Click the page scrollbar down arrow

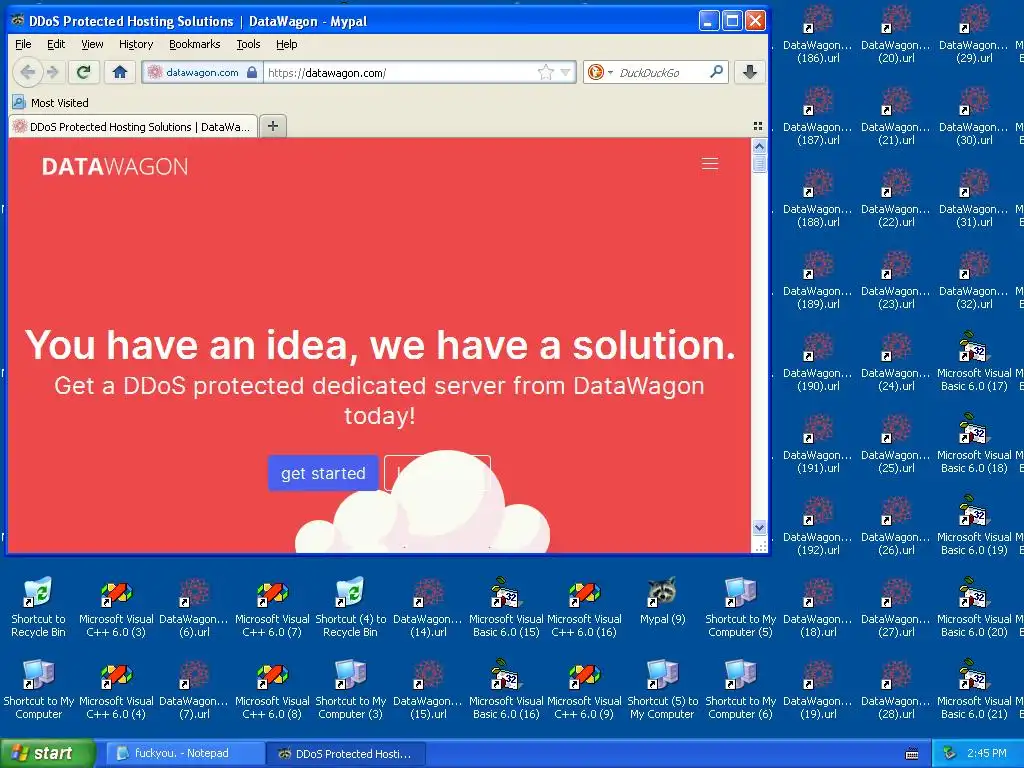[759, 527]
